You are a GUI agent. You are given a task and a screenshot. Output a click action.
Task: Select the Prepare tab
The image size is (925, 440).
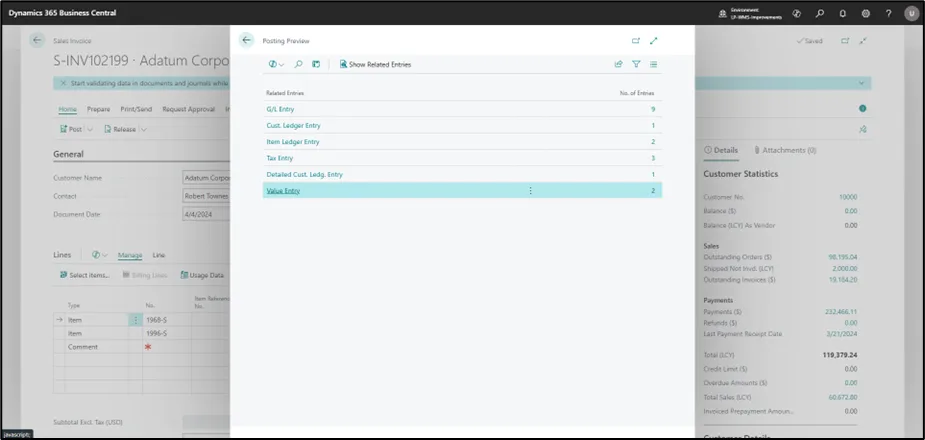point(99,109)
